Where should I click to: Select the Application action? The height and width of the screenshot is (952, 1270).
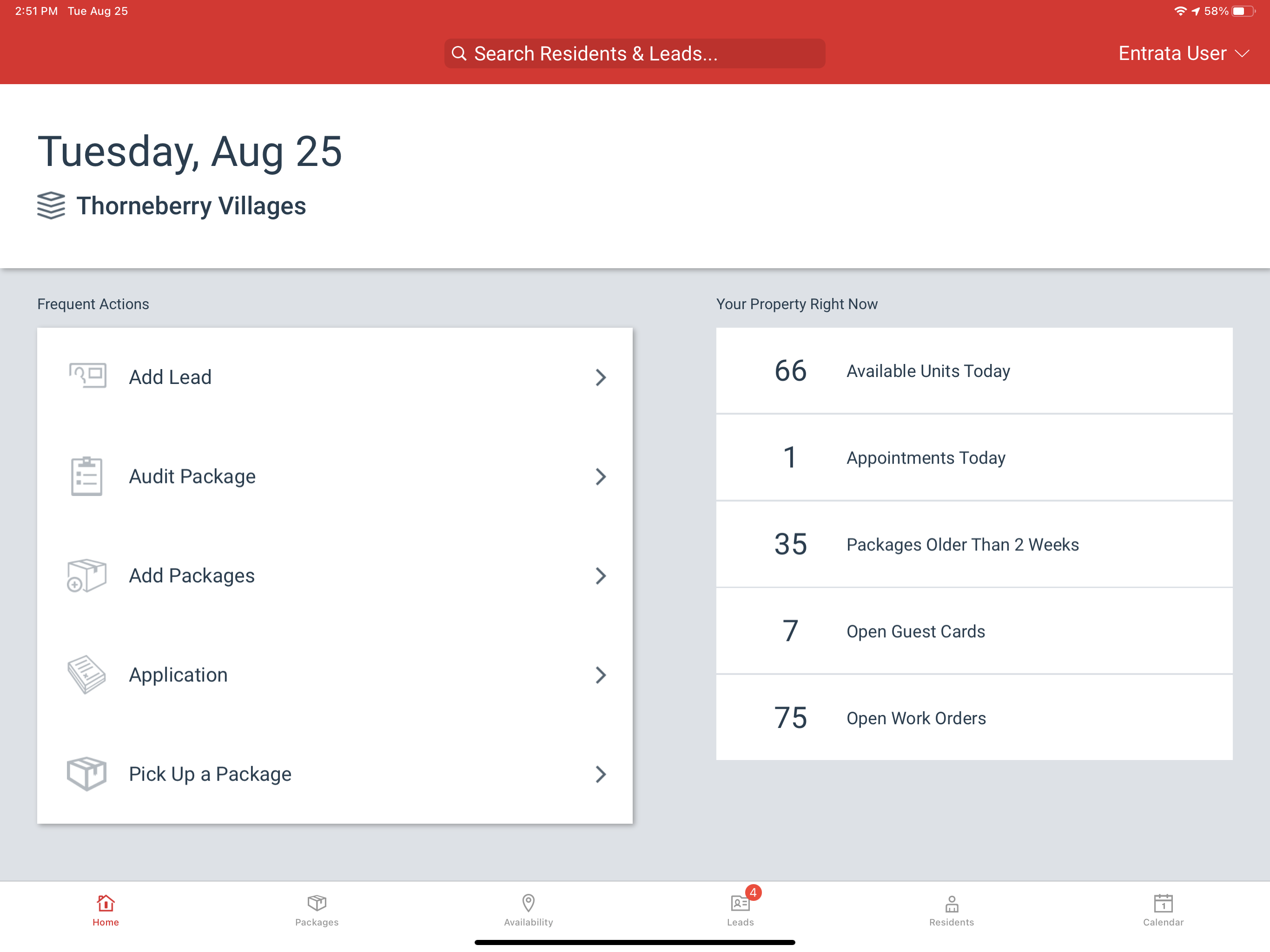[335, 675]
